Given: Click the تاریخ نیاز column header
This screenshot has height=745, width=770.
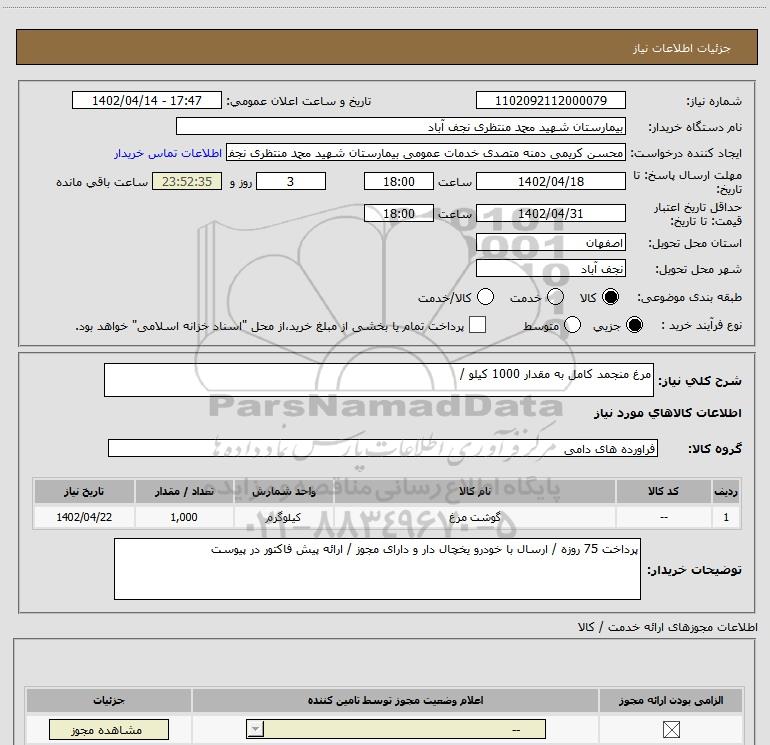Looking at the screenshot, I should click(84, 491).
